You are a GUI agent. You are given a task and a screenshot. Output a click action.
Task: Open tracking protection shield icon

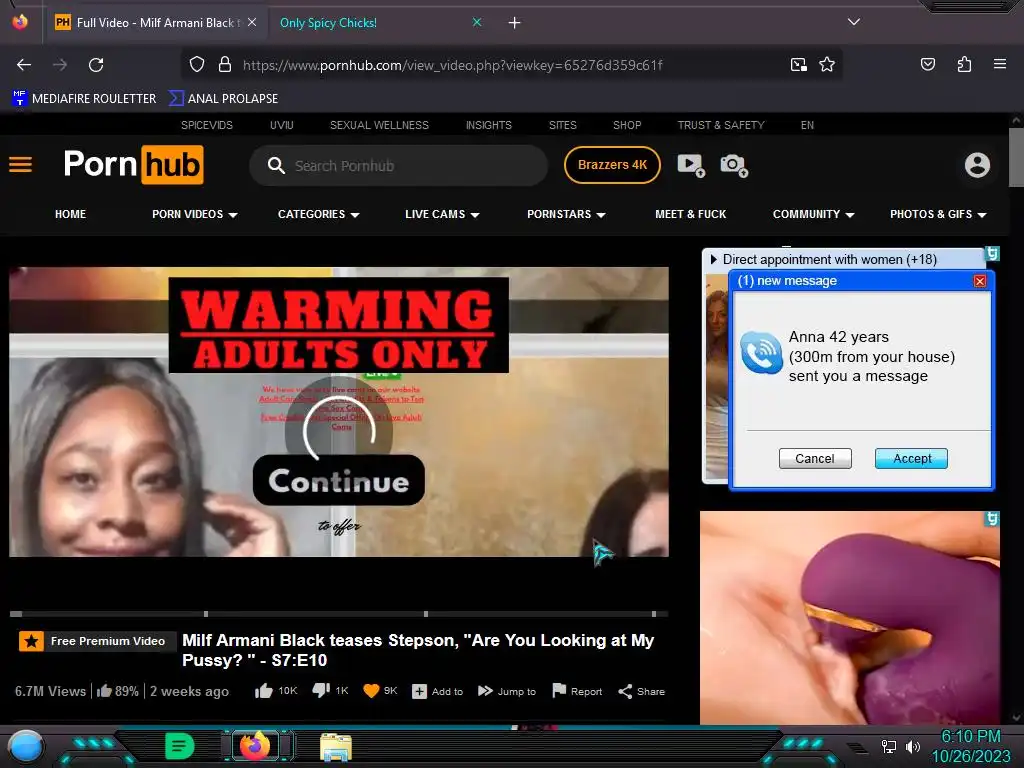point(197,65)
